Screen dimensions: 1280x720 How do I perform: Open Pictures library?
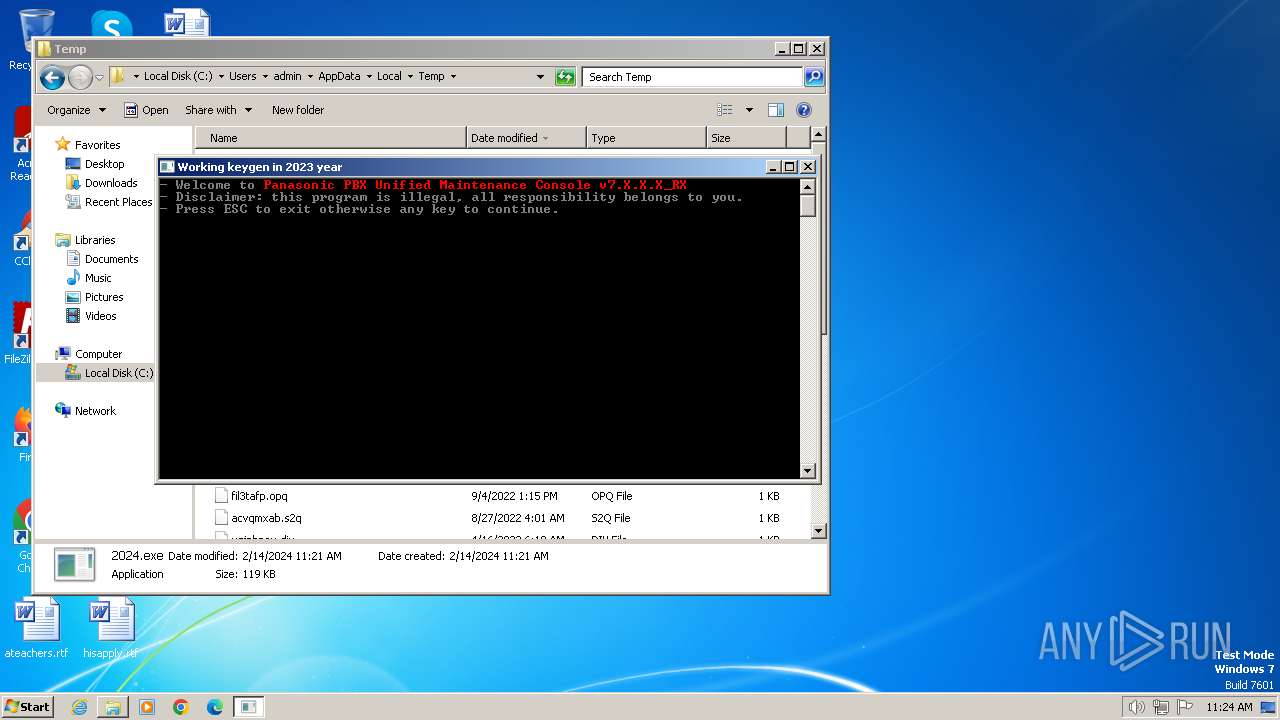tap(104, 297)
